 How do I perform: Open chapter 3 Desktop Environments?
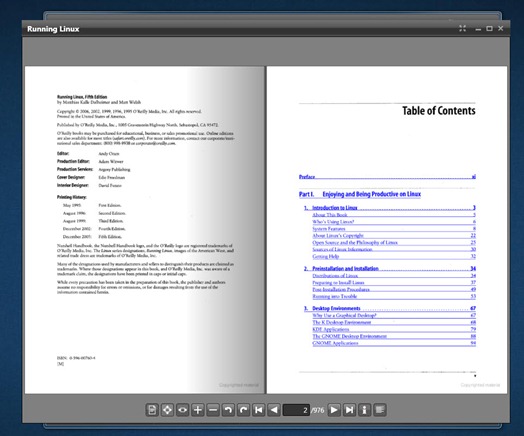tap(390, 308)
